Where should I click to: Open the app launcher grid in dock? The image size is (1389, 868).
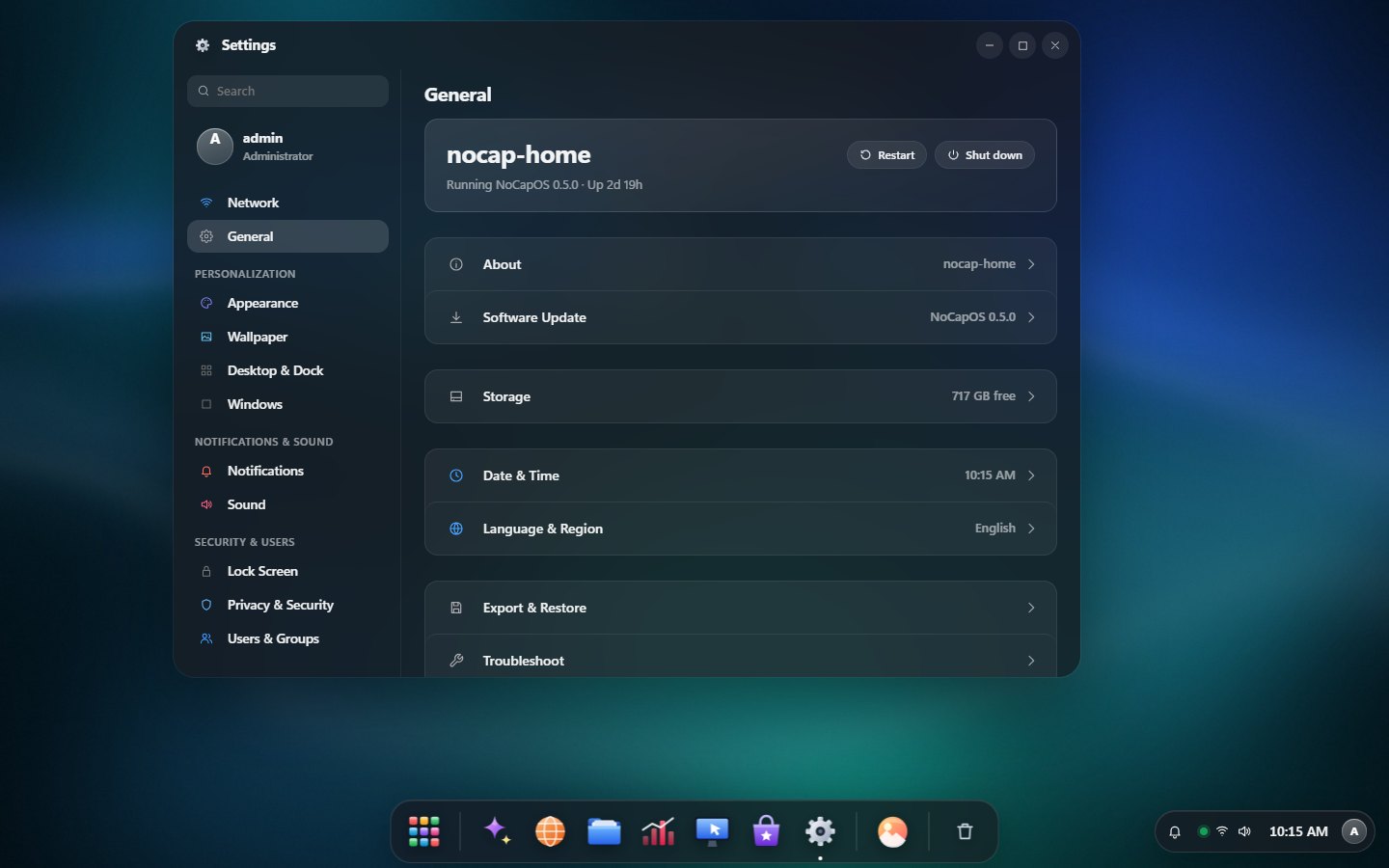424,831
